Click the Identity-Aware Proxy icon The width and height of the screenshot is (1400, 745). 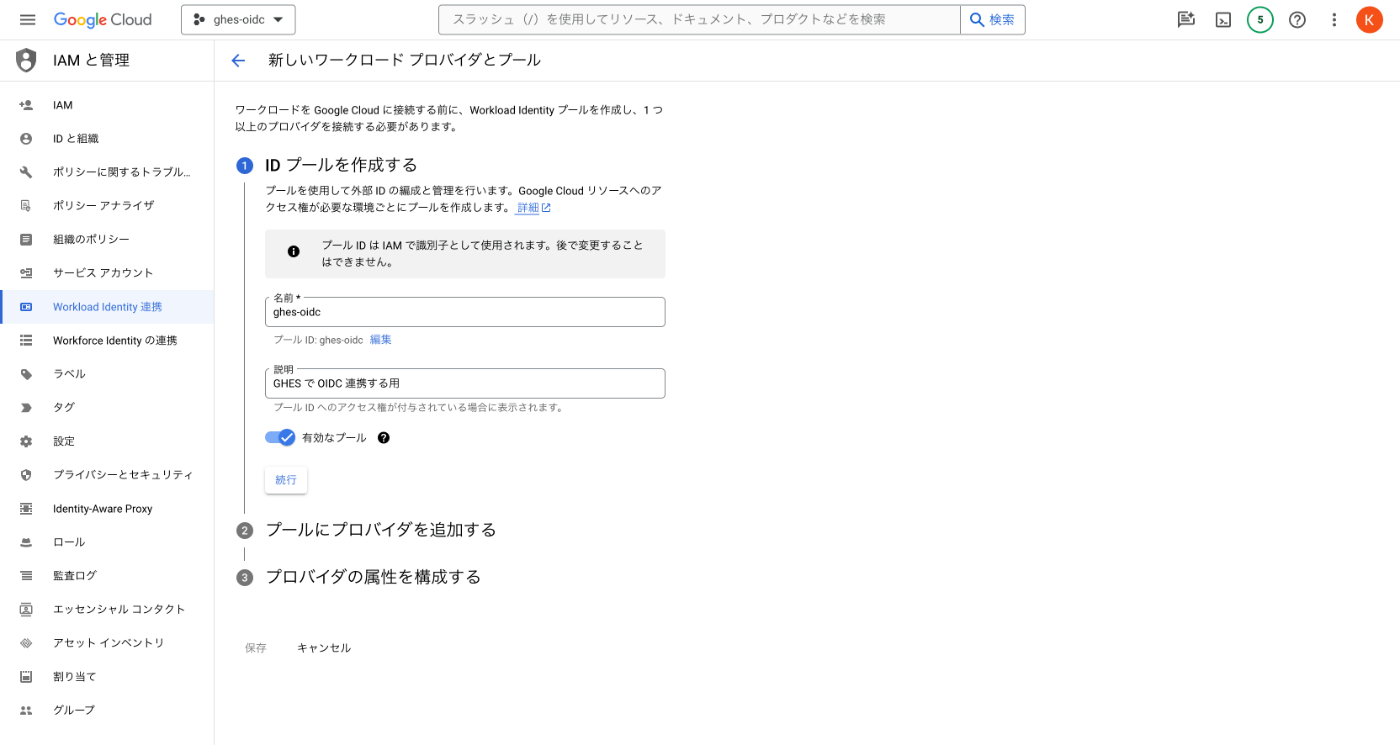[26, 508]
